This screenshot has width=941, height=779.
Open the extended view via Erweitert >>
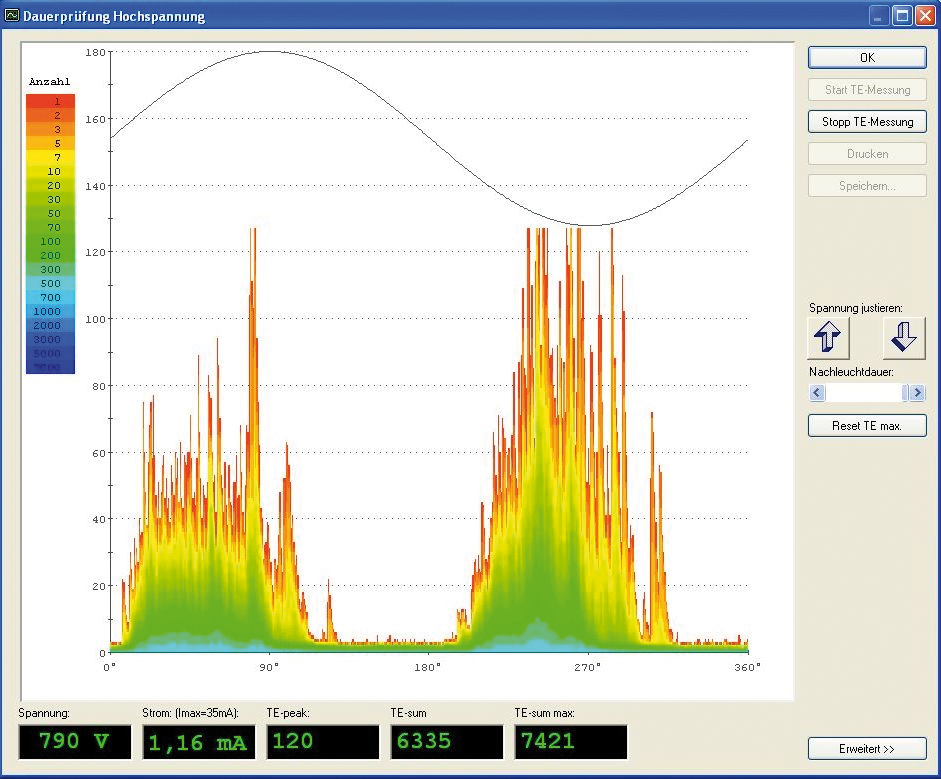click(866, 748)
